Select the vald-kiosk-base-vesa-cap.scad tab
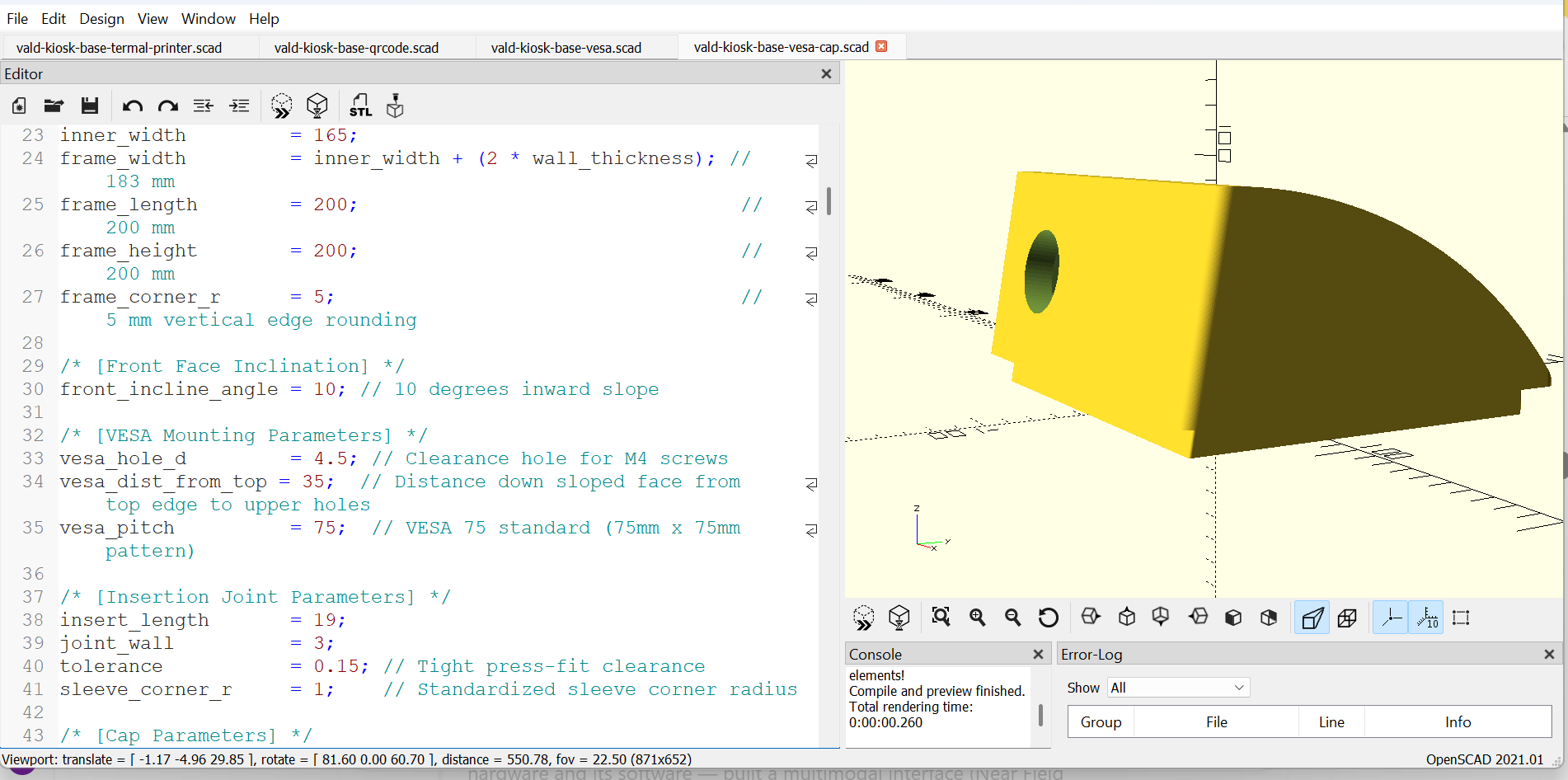 (x=782, y=47)
